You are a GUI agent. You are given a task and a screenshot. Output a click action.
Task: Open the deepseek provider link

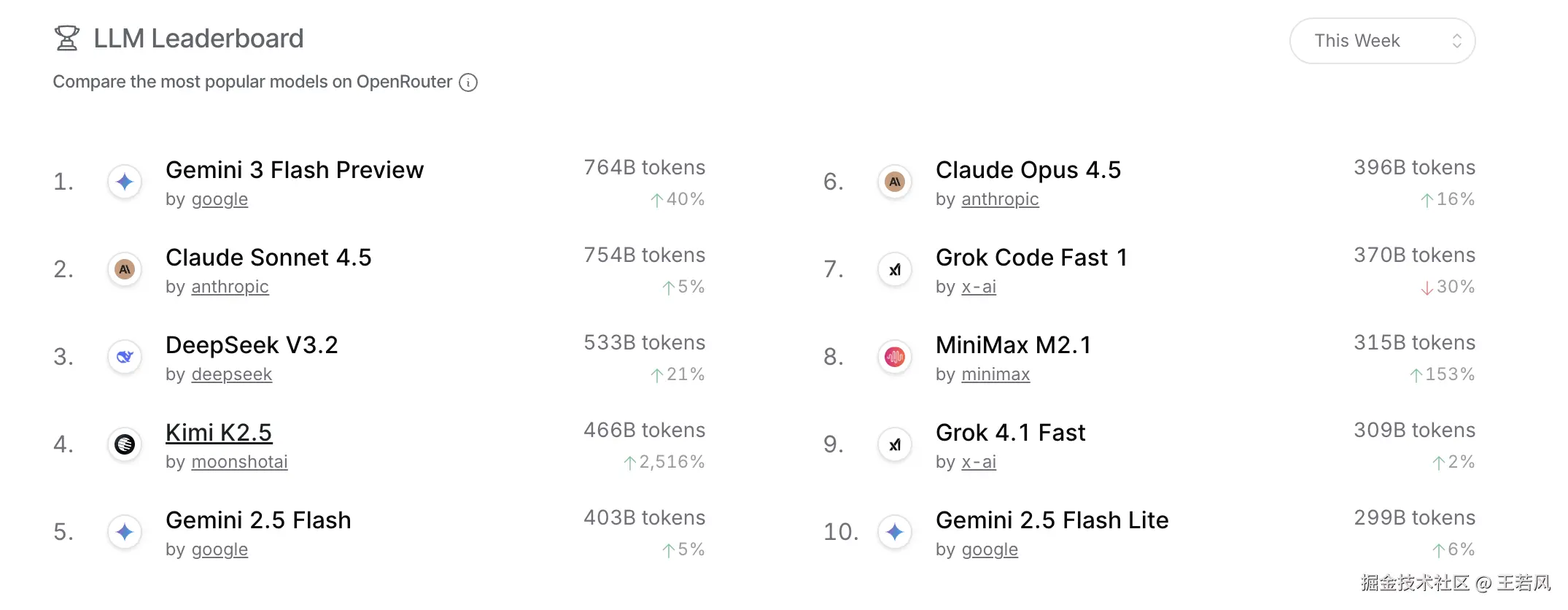[x=231, y=374]
